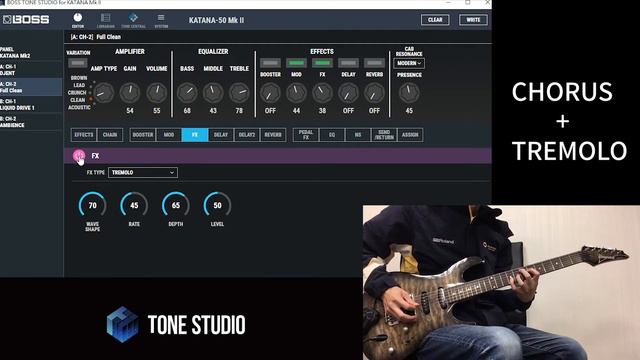Select the A: CH-1 DJENT patch
Image resolution: width=640 pixels, height=360 pixels.
coord(31,70)
